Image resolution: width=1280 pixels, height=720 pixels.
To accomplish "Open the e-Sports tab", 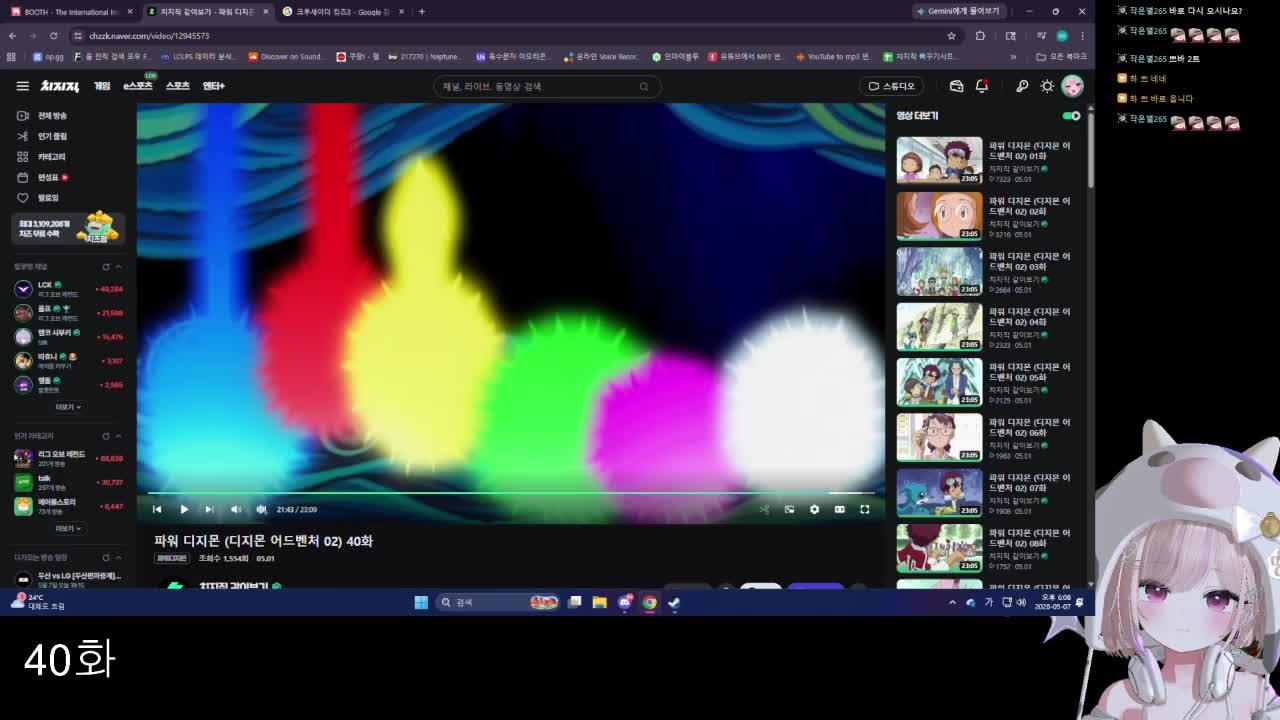I will pyautogui.click(x=138, y=86).
